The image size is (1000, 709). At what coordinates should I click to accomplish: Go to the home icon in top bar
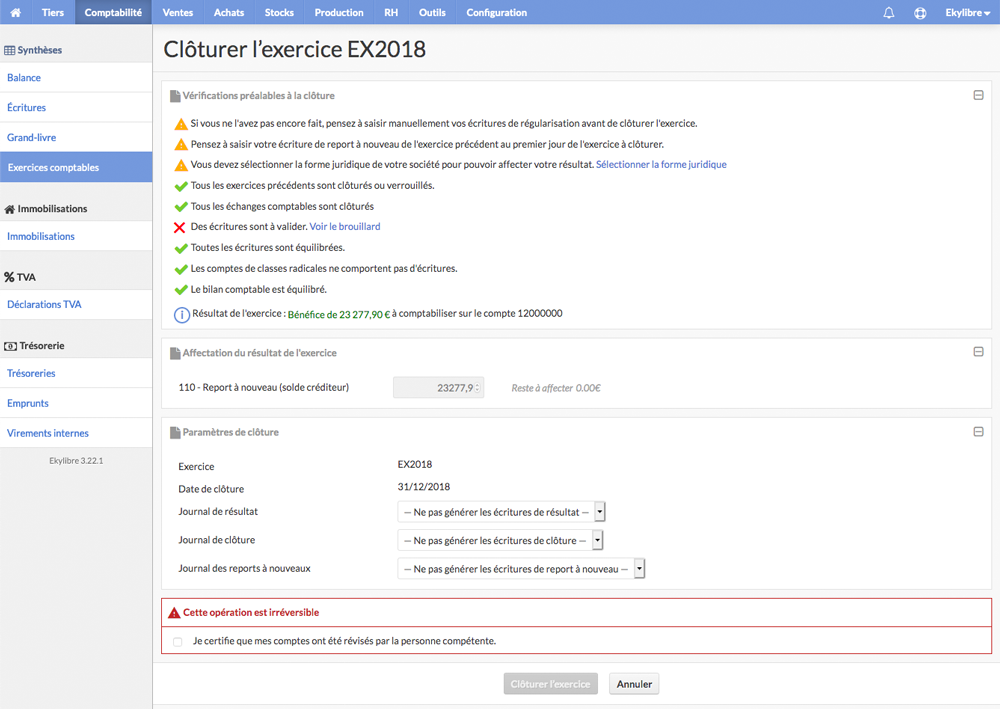16,12
